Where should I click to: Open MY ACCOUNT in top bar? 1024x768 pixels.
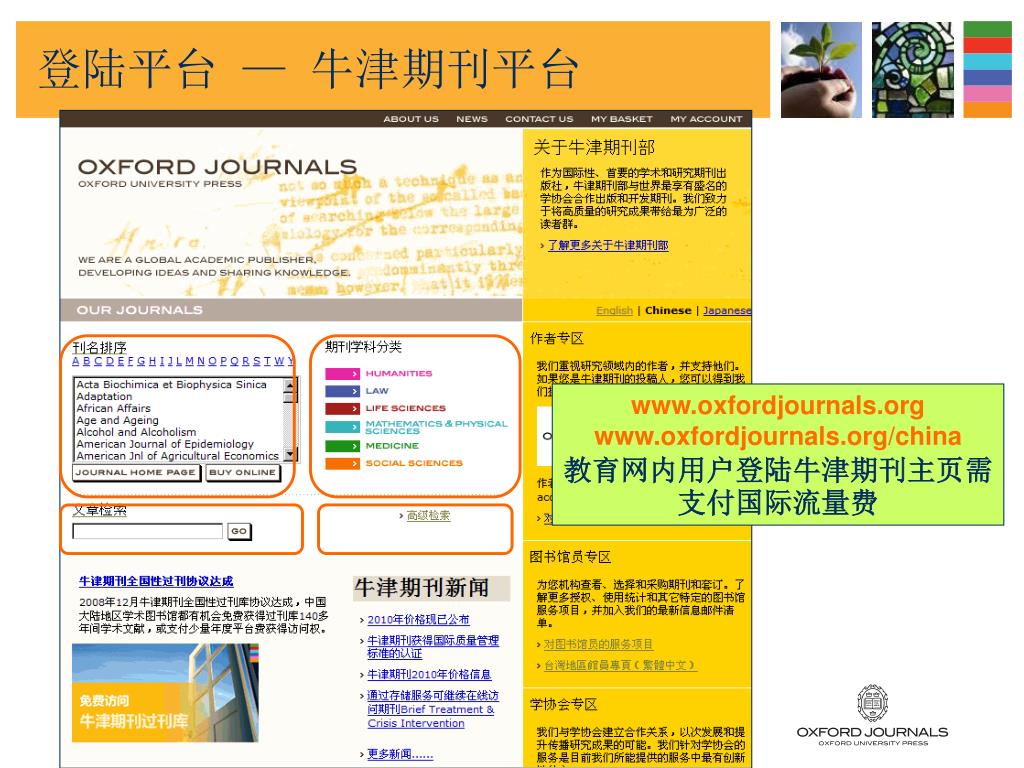[706, 119]
